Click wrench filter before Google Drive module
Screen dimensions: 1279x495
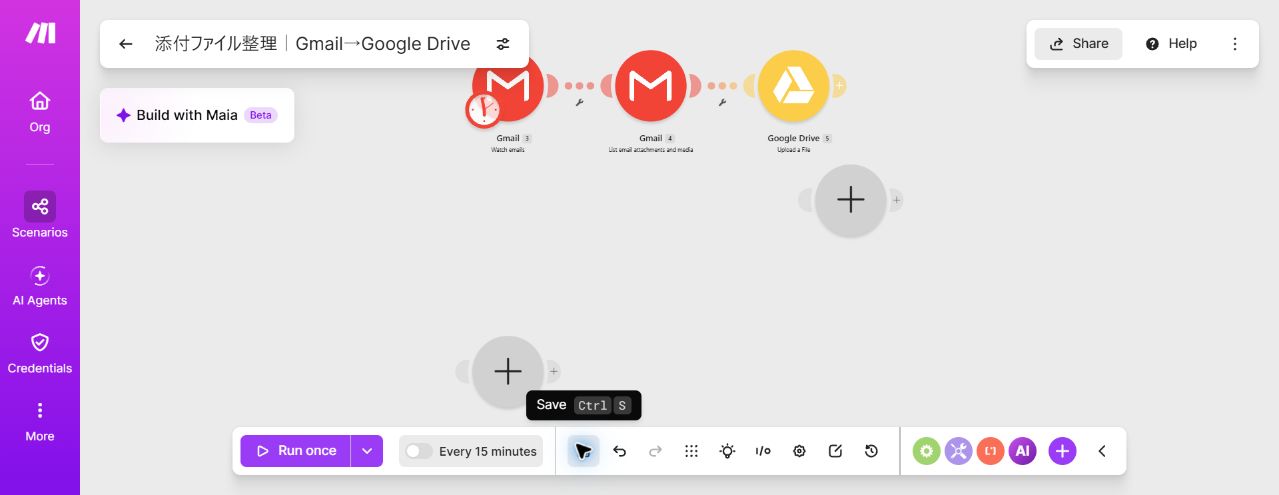(x=722, y=102)
